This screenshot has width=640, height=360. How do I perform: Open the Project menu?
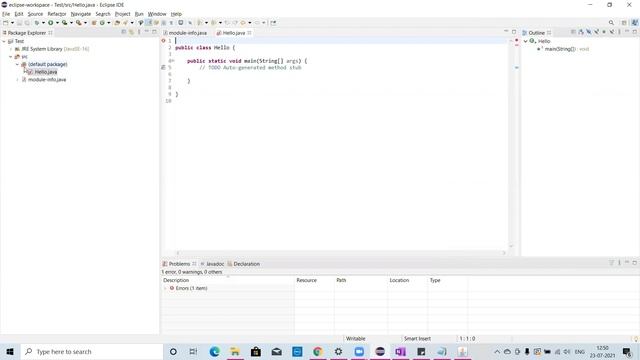tap(122, 14)
